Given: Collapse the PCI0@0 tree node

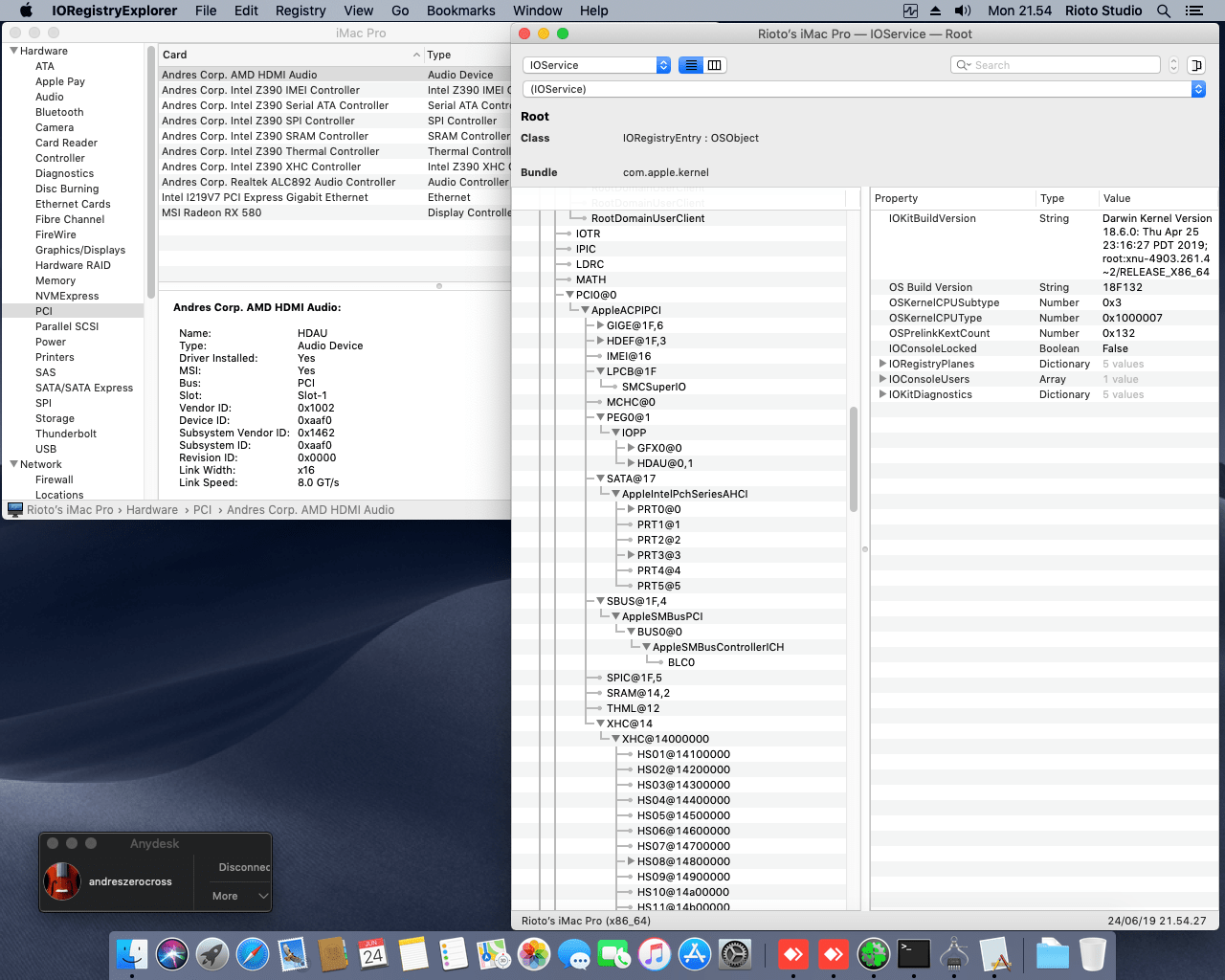Looking at the screenshot, I should [x=570, y=295].
